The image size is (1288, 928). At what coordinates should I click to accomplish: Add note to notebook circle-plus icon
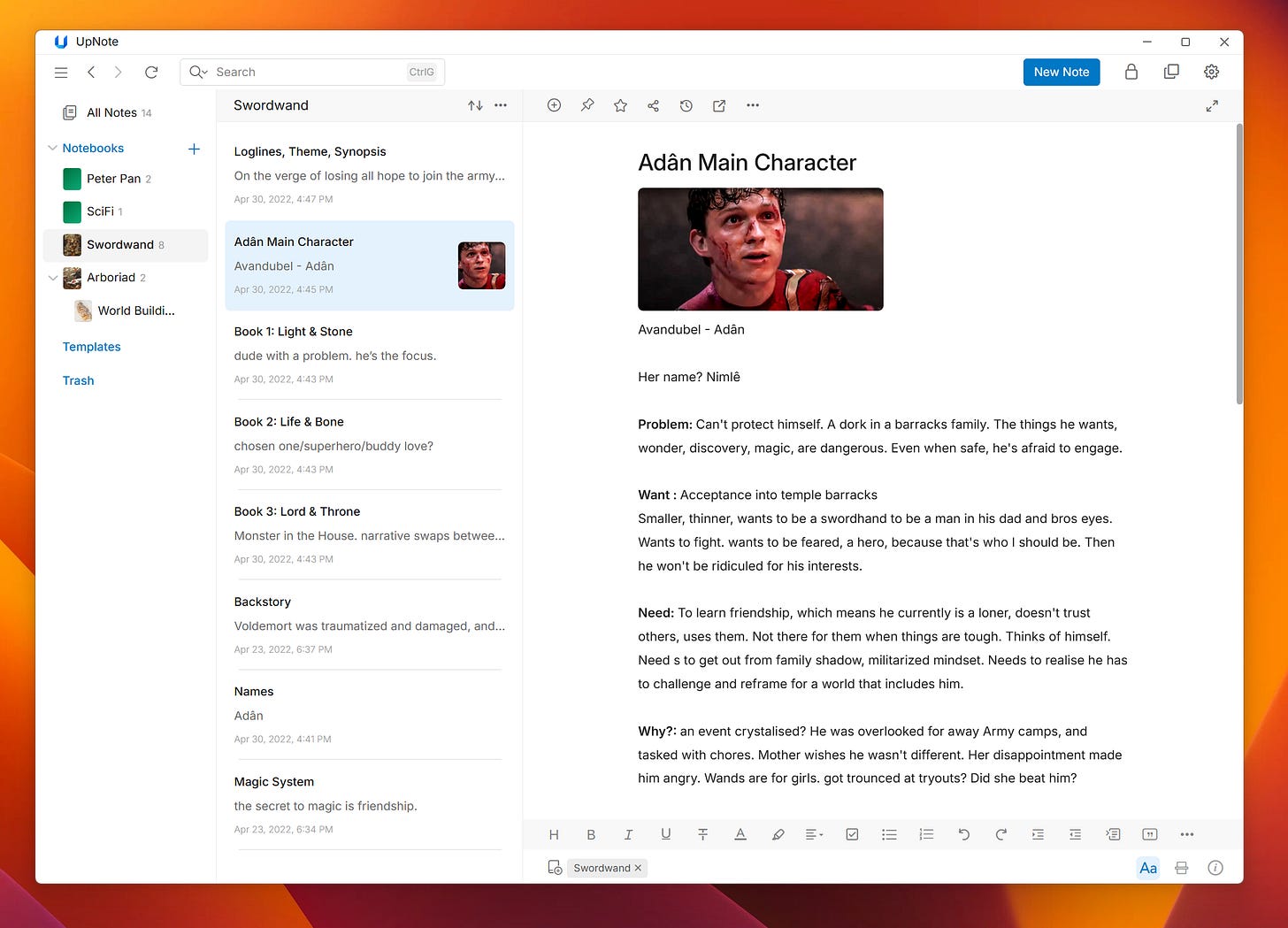[x=554, y=105]
